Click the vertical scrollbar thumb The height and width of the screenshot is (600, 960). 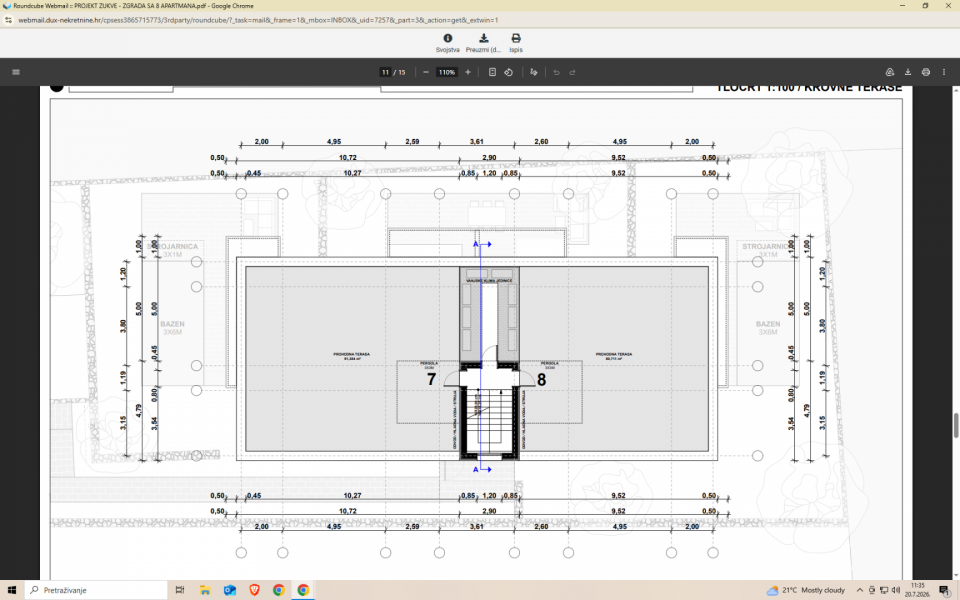point(955,426)
